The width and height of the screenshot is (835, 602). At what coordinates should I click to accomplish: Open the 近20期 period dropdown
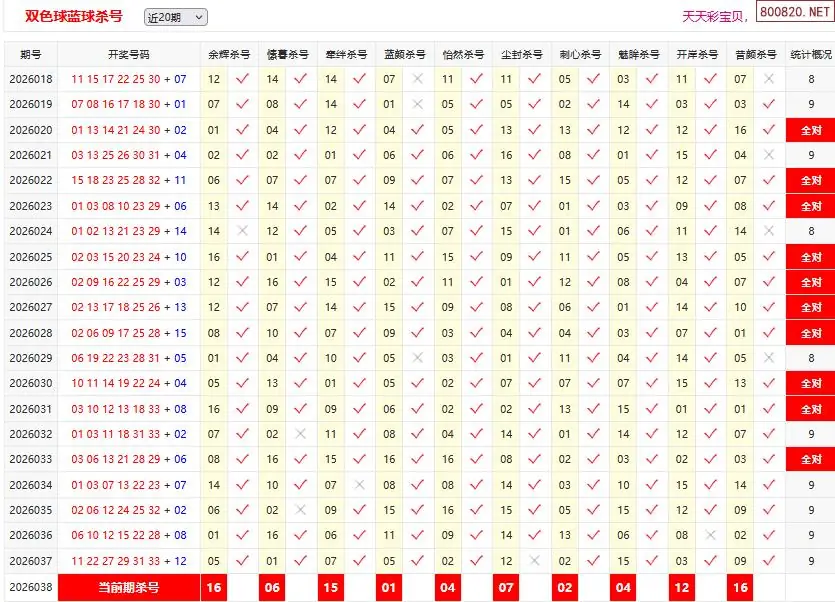point(175,17)
